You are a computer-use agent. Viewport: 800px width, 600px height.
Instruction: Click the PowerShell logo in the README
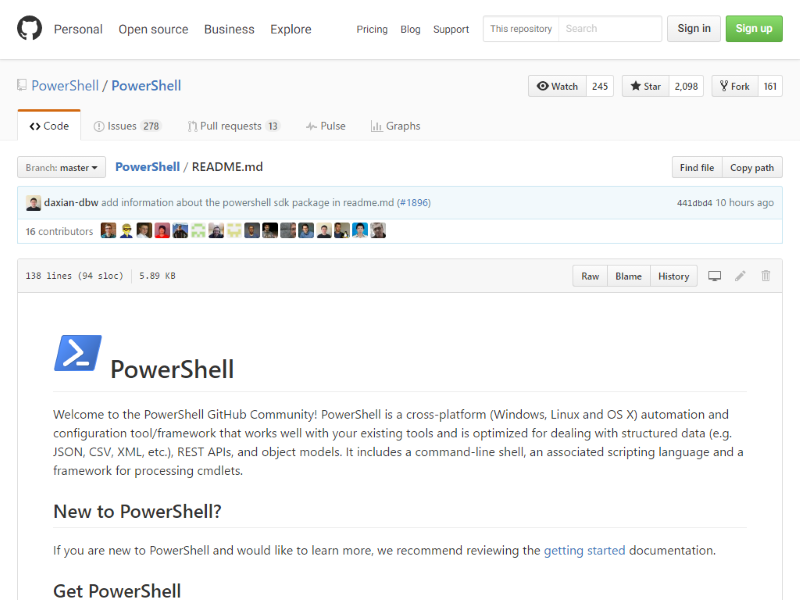tap(79, 352)
